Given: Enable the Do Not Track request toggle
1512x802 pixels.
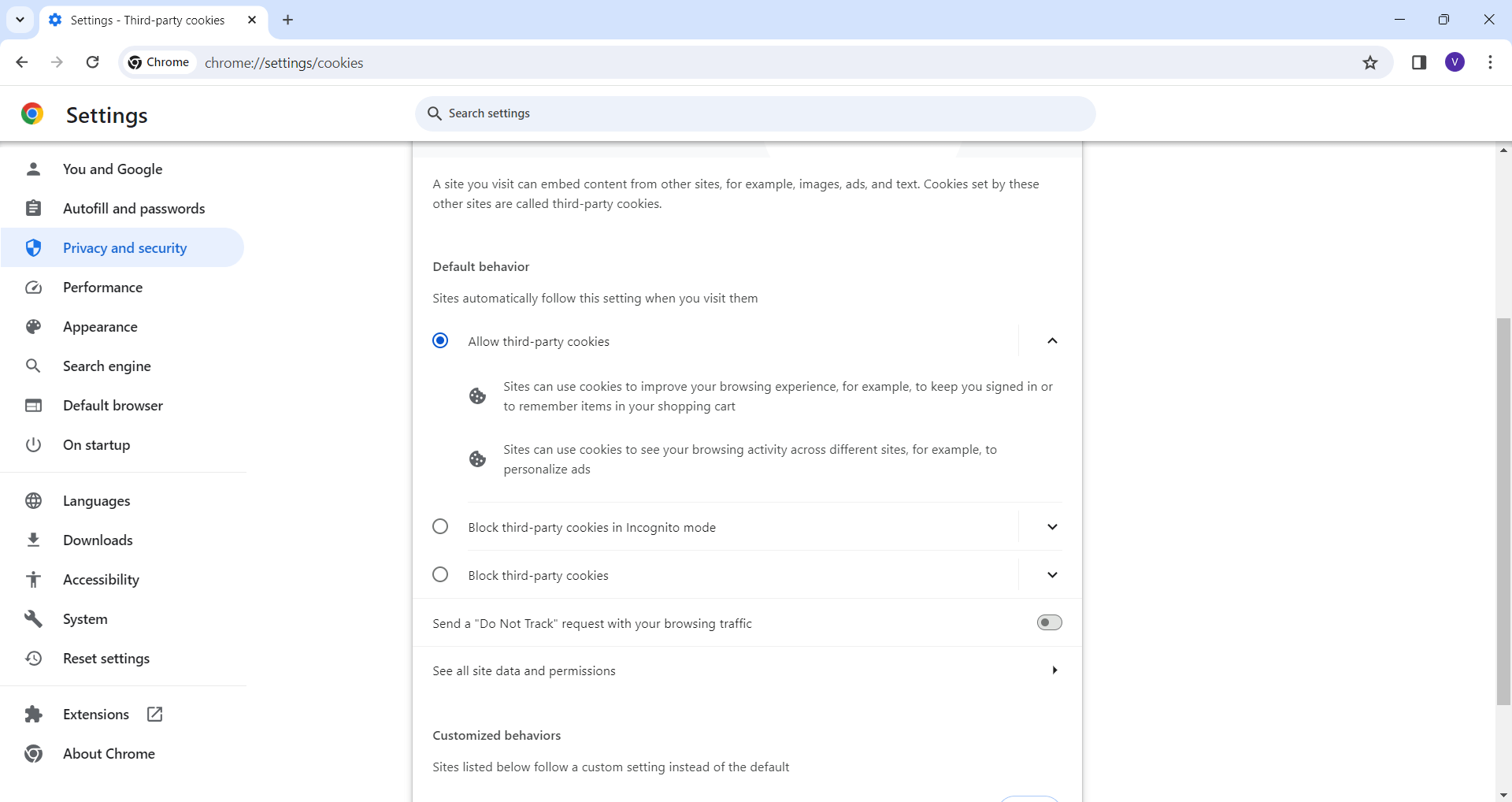Looking at the screenshot, I should [1049, 622].
